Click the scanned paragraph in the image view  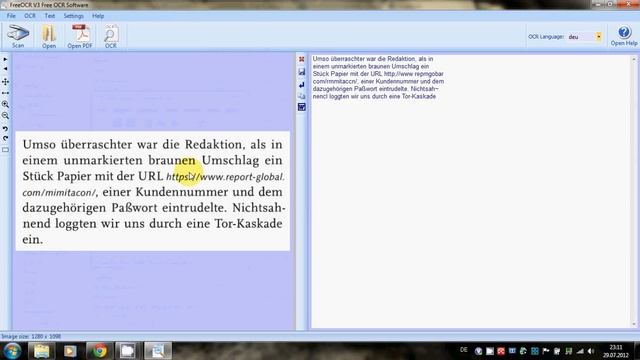(153, 191)
